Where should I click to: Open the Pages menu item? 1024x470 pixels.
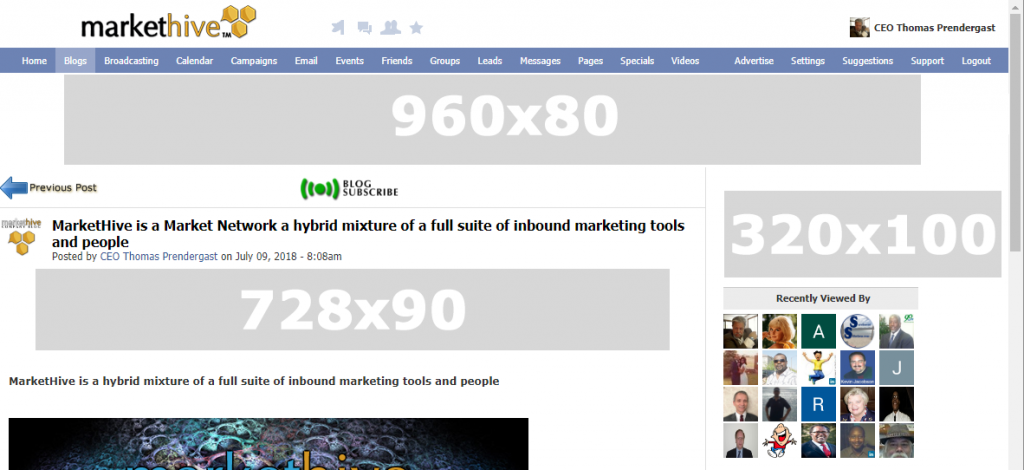click(x=590, y=61)
